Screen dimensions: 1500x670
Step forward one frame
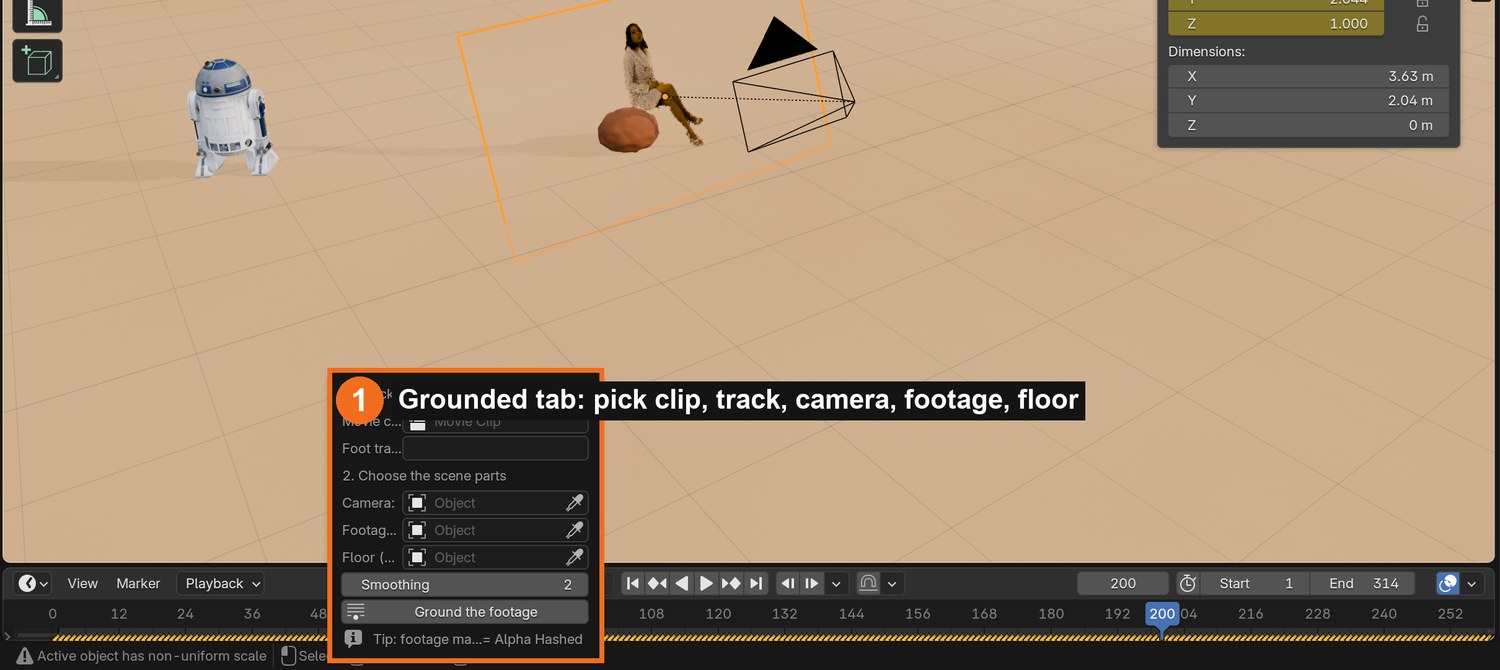pos(812,583)
